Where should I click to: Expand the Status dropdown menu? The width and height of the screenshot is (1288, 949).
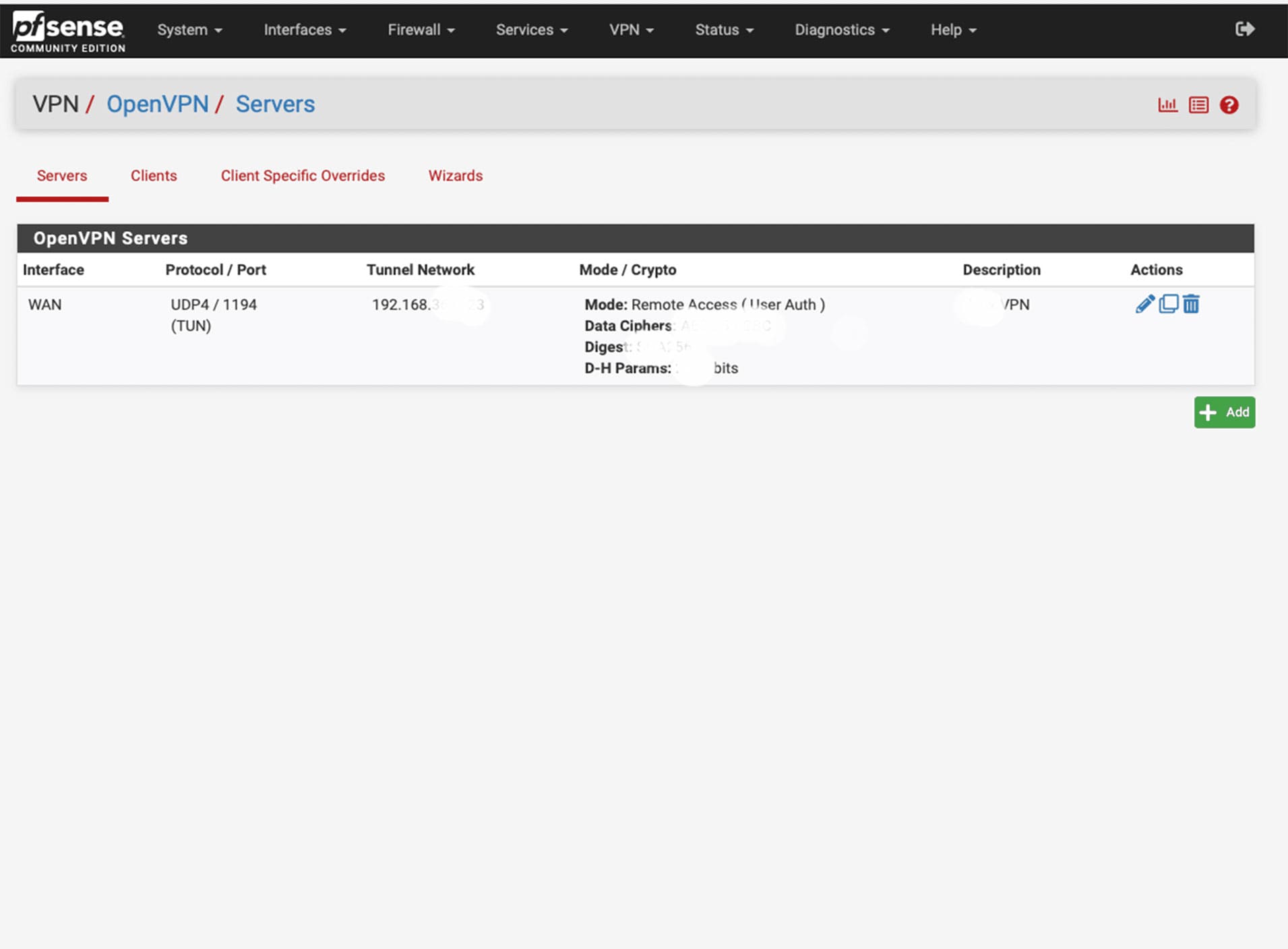click(724, 30)
